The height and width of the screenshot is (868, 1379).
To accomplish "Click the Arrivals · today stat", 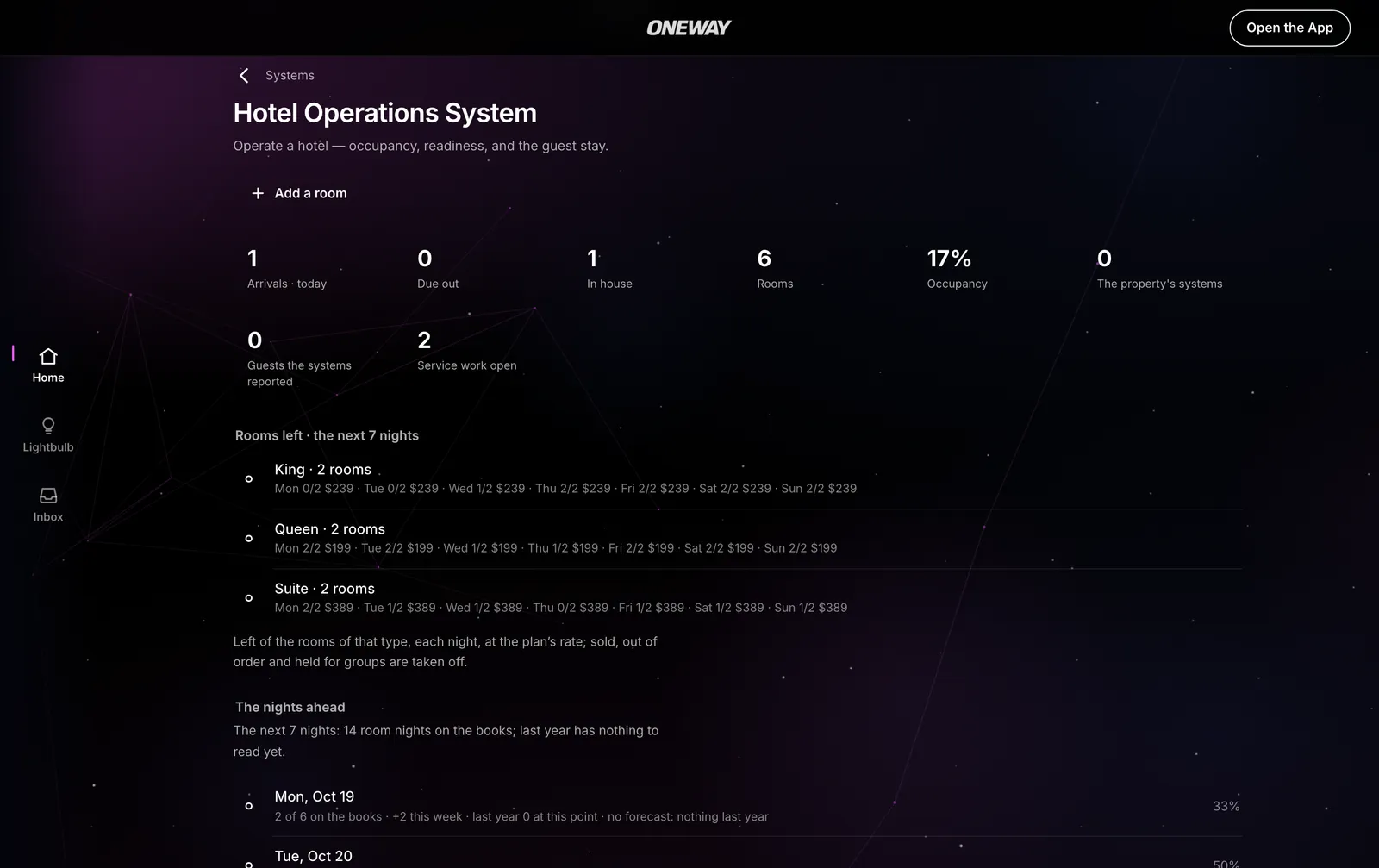I will (x=287, y=269).
